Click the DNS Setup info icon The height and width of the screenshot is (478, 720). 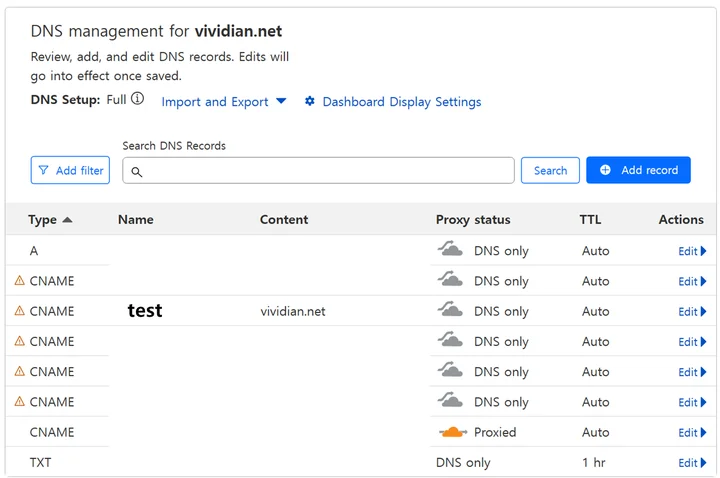[138, 99]
